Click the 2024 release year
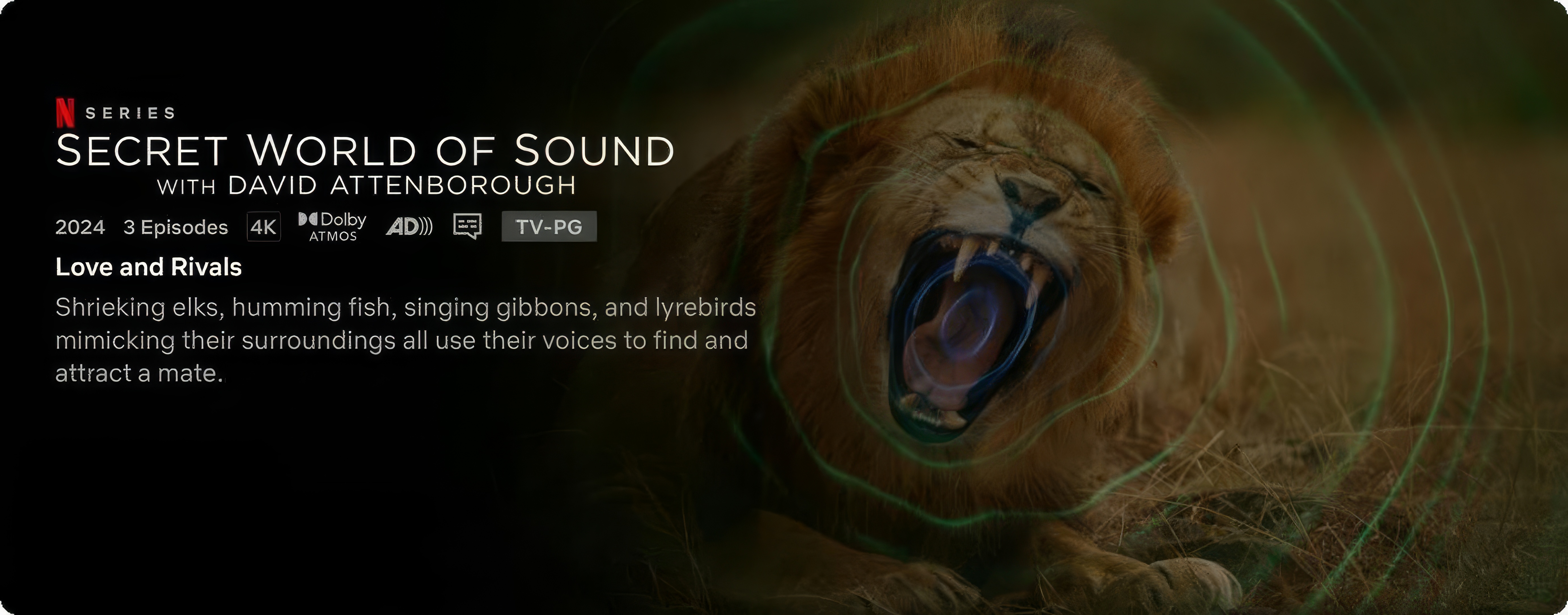Screen dimensions: 1568x615 [80, 227]
